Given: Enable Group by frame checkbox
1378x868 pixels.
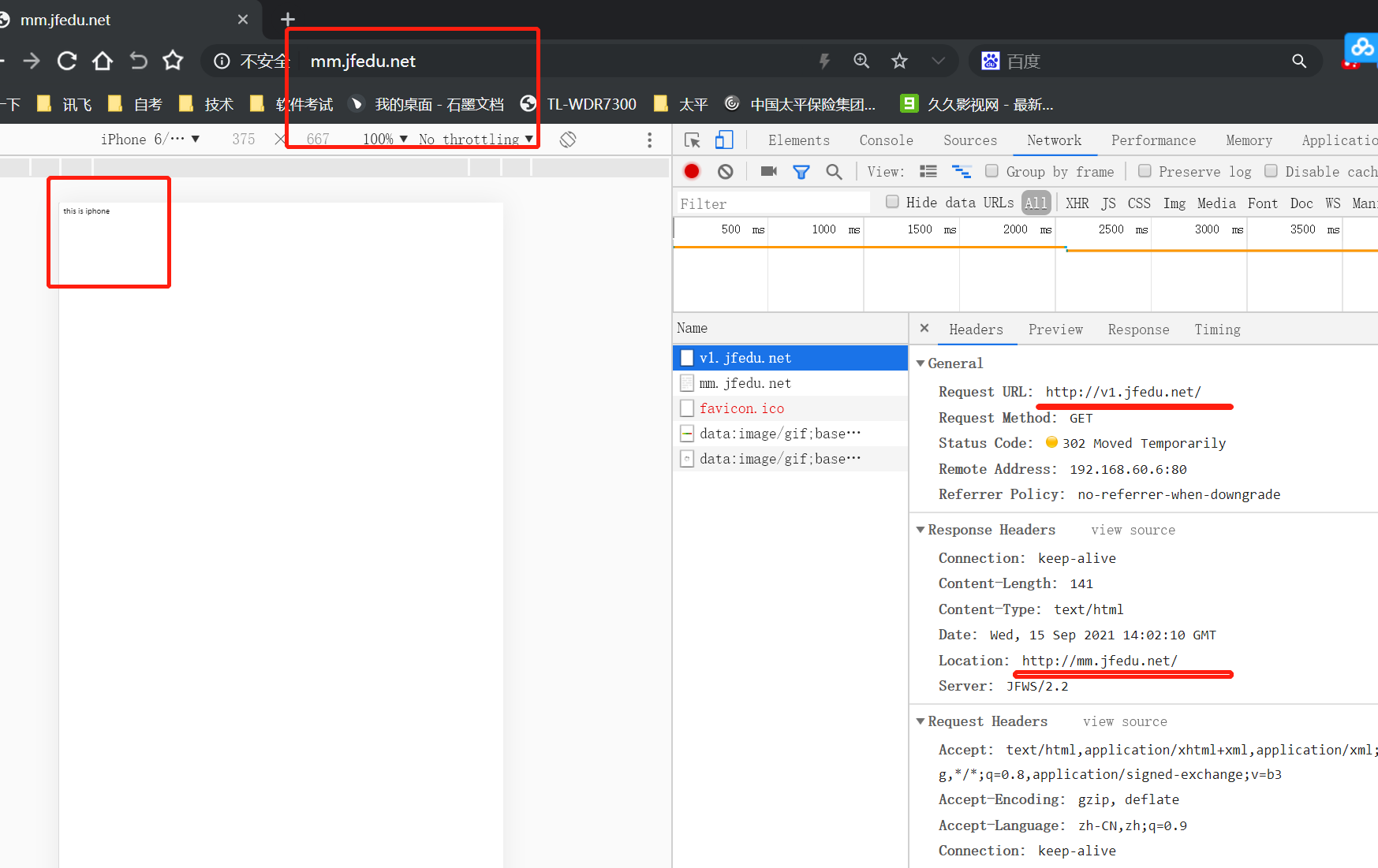Looking at the screenshot, I should pos(991,170).
